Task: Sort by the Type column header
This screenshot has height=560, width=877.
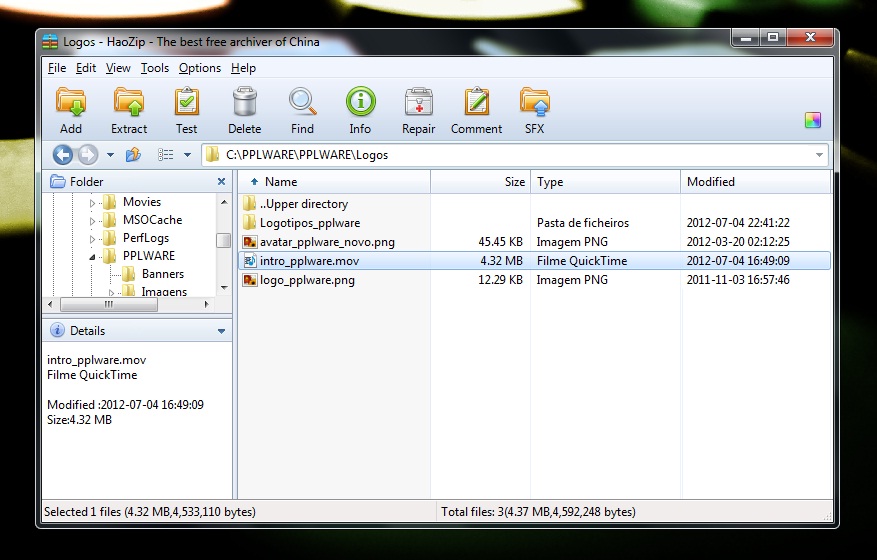Action: click(605, 182)
